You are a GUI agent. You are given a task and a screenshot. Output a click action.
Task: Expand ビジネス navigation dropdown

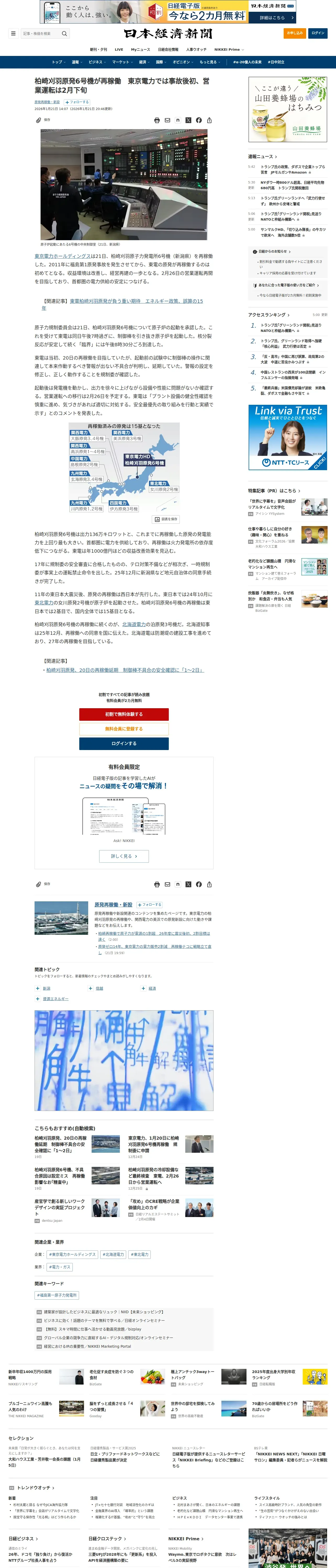pyautogui.click(x=98, y=62)
